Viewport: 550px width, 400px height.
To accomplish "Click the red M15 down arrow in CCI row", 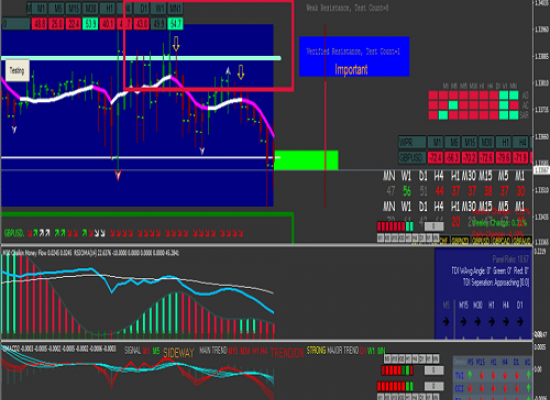I will (482, 388).
